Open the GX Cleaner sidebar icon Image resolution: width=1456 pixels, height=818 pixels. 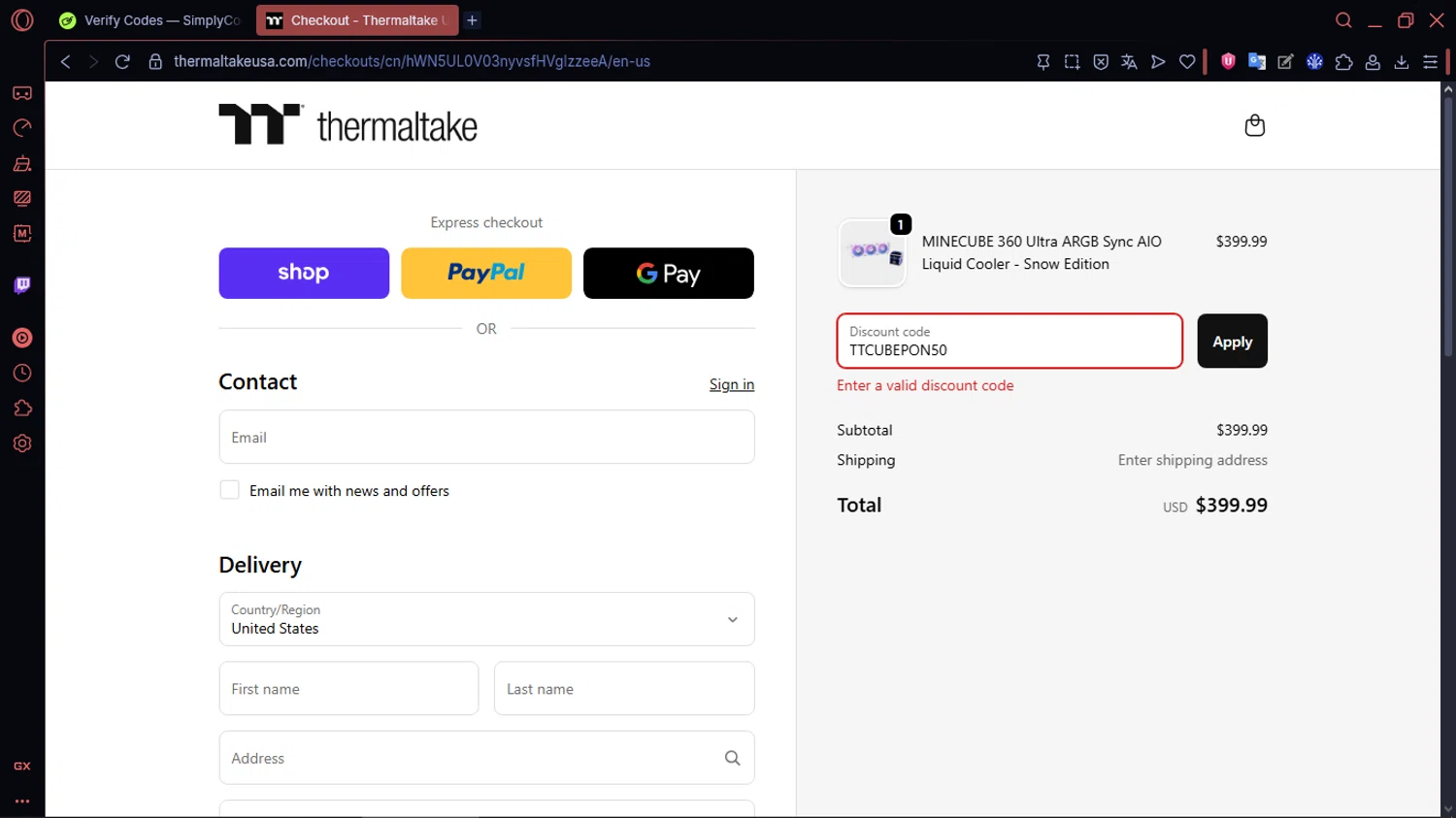pos(22,163)
